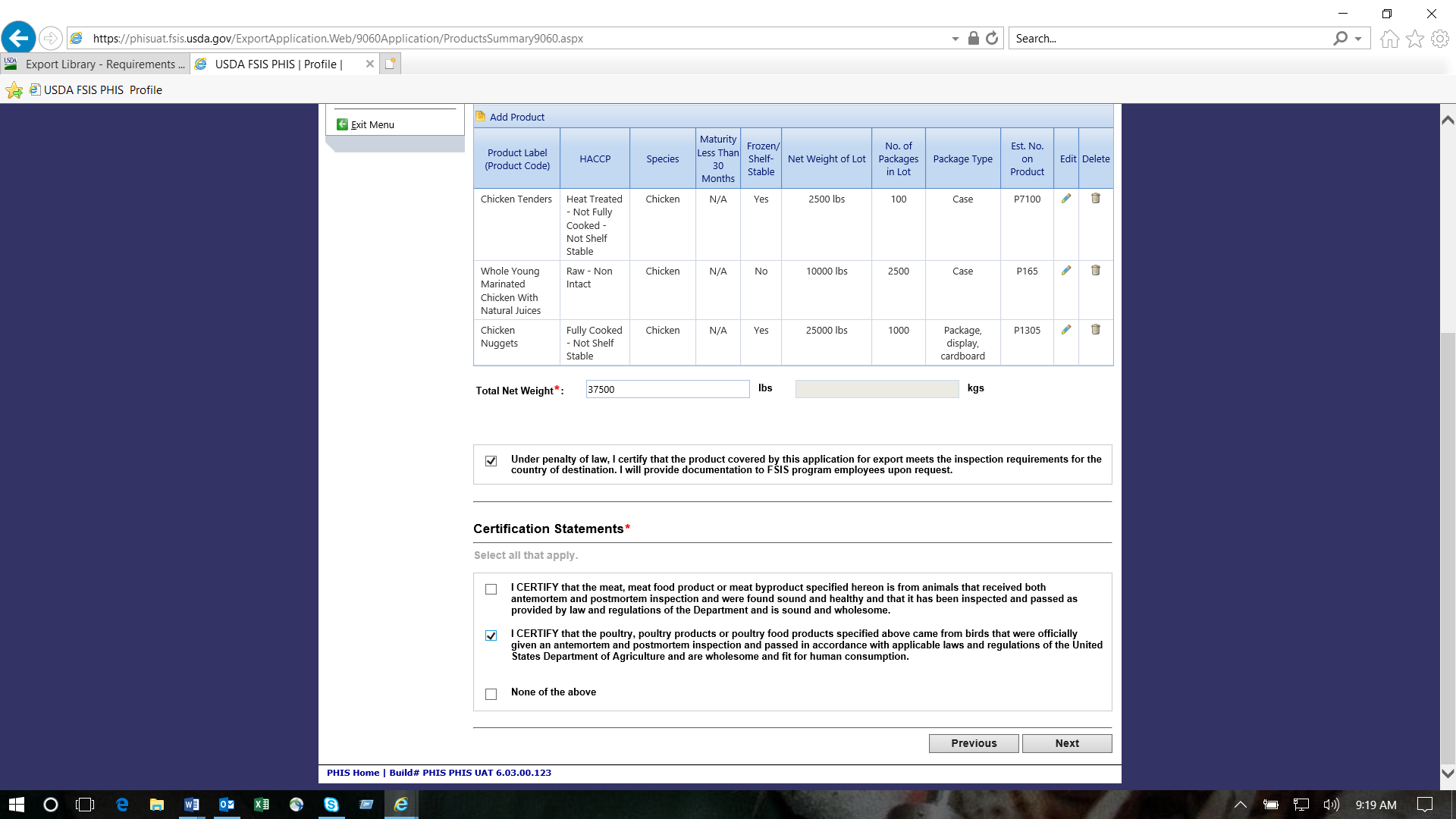This screenshot has height=819, width=1456.
Task: Edit the Chicken Tenders product row
Action: pyautogui.click(x=1066, y=199)
